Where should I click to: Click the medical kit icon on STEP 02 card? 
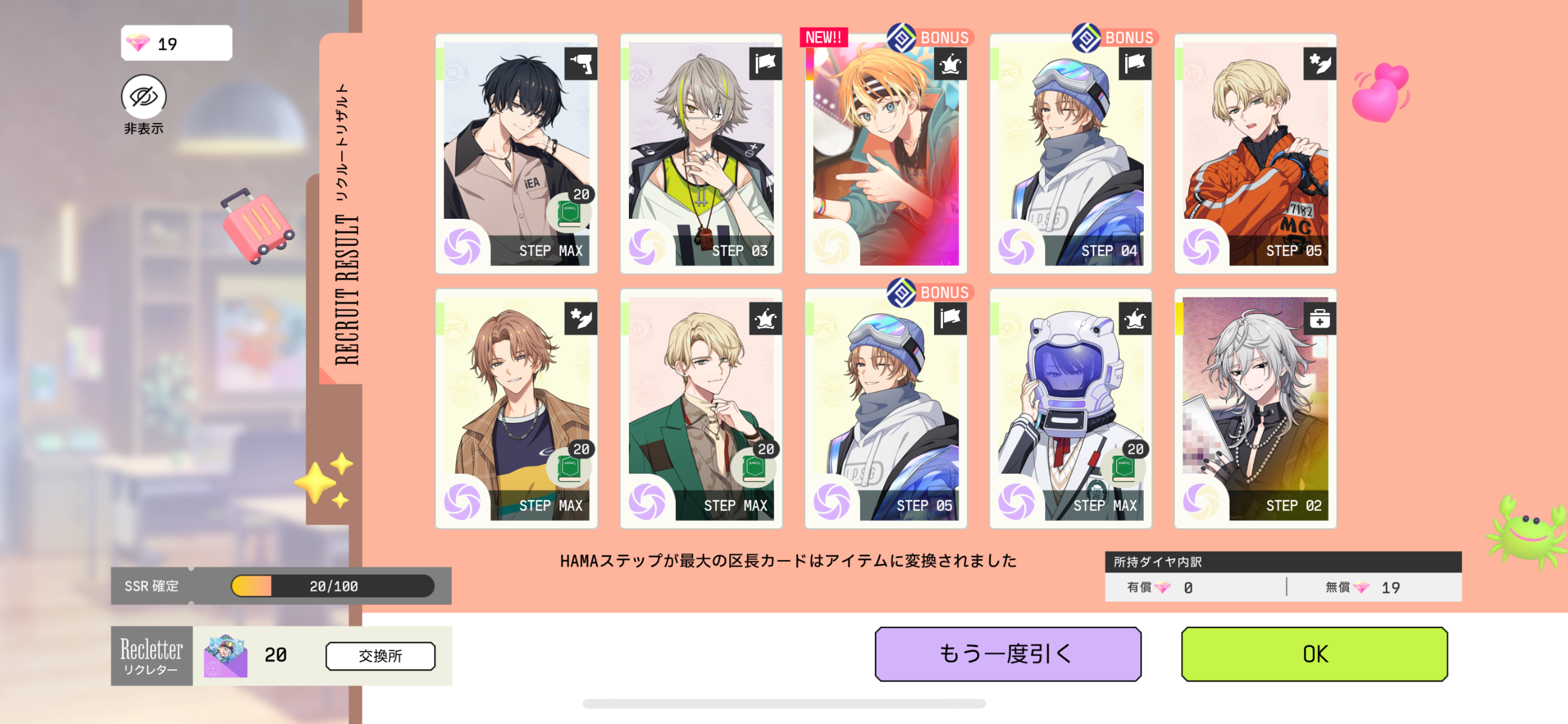coord(1320,319)
